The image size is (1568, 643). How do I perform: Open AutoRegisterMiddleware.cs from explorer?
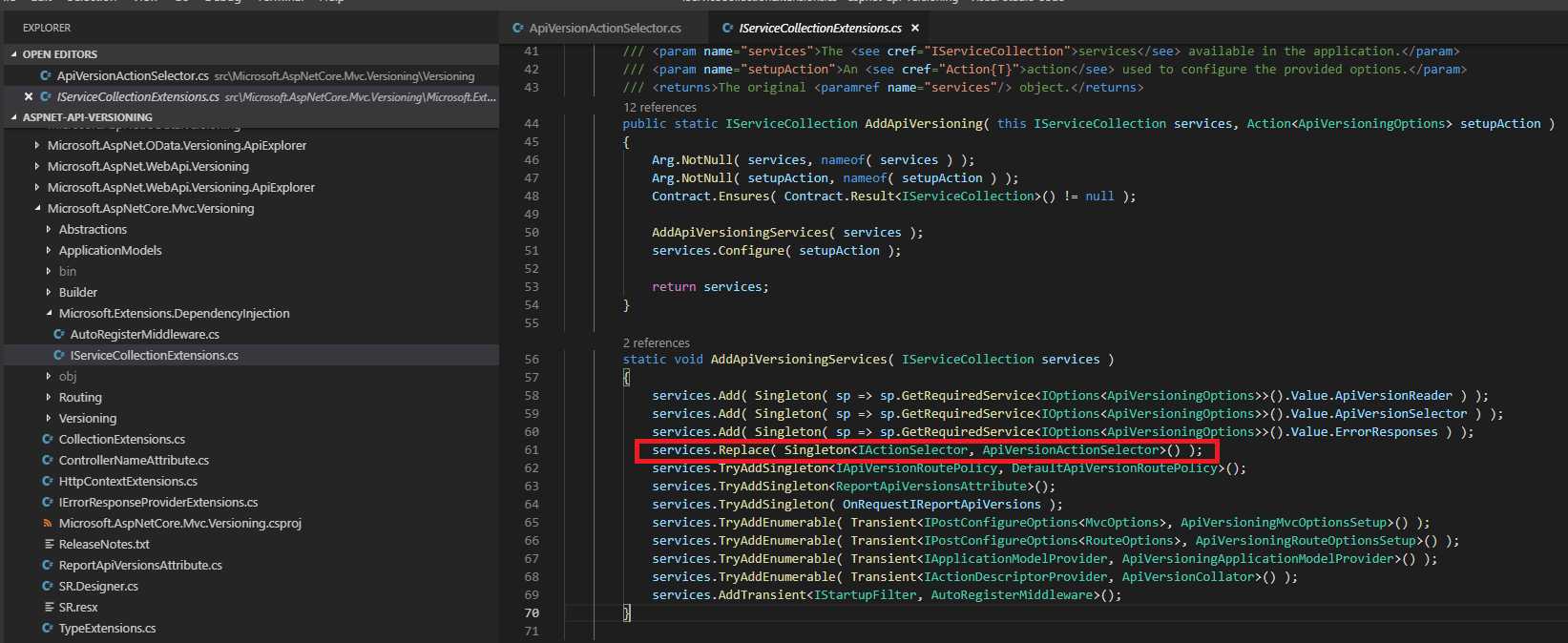click(144, 334)
